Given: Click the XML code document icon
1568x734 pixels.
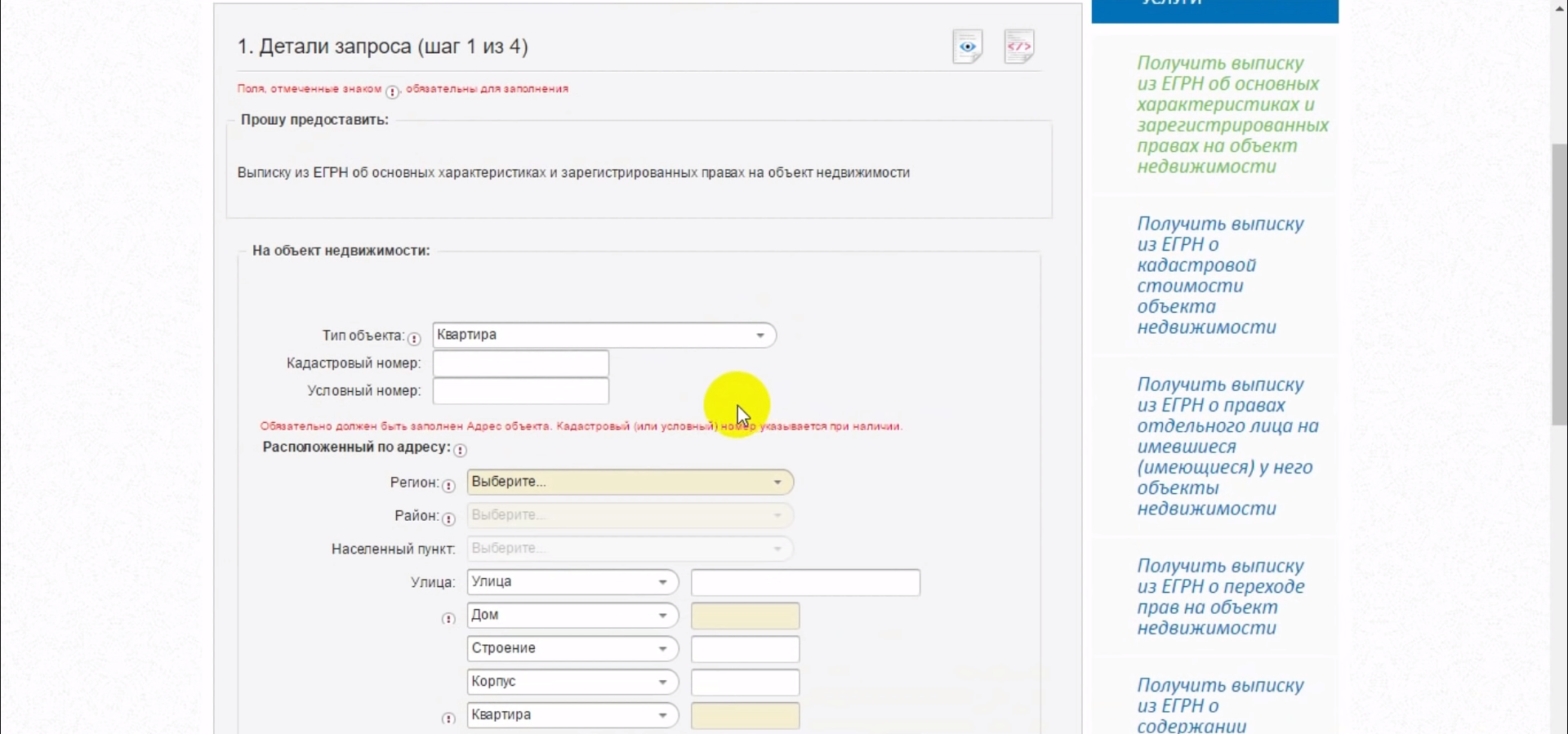Looking at the screenshot, I should tap(1019, 47).
